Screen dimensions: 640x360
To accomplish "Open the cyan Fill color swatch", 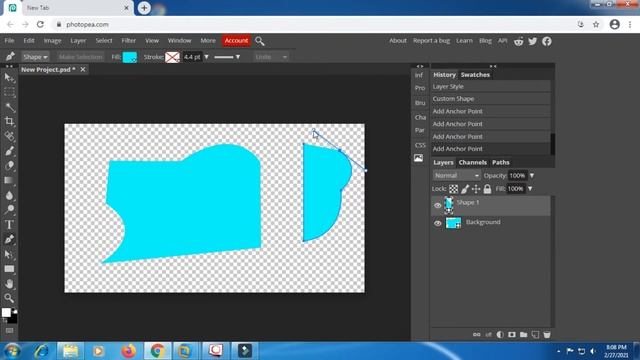I will tap(130, 57).
